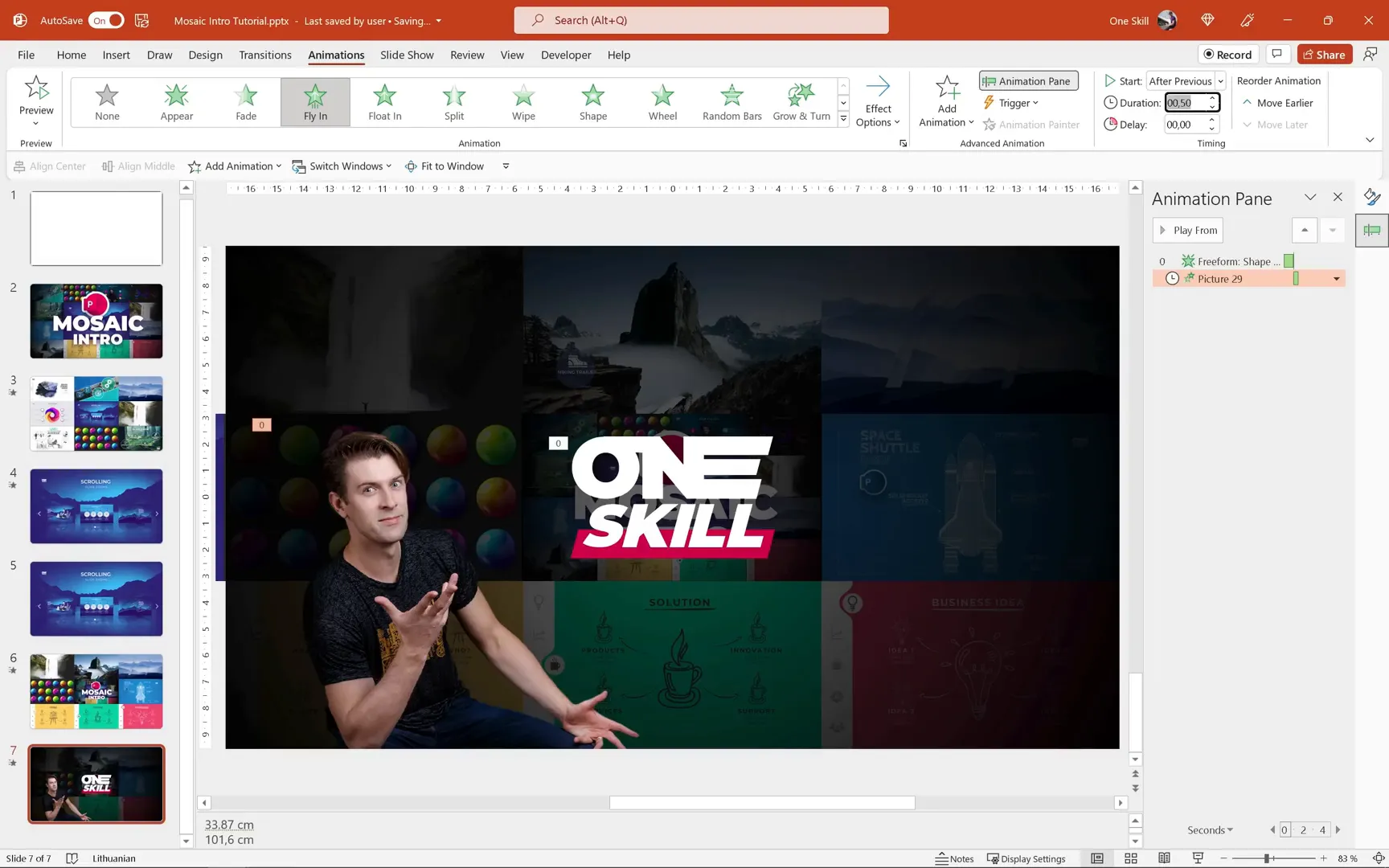Select Grow & Turn animation
This screenshot has height=868, width=1389.
click(801, 102)
